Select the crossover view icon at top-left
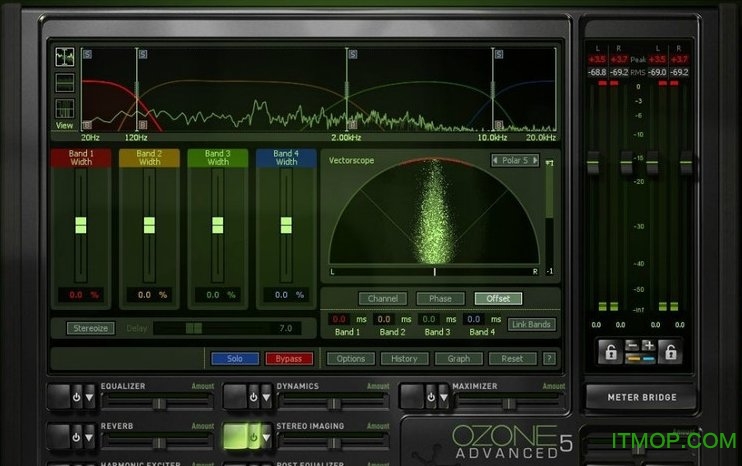Image resolution: width=742 pixels, height=466 pixels. 65,57
